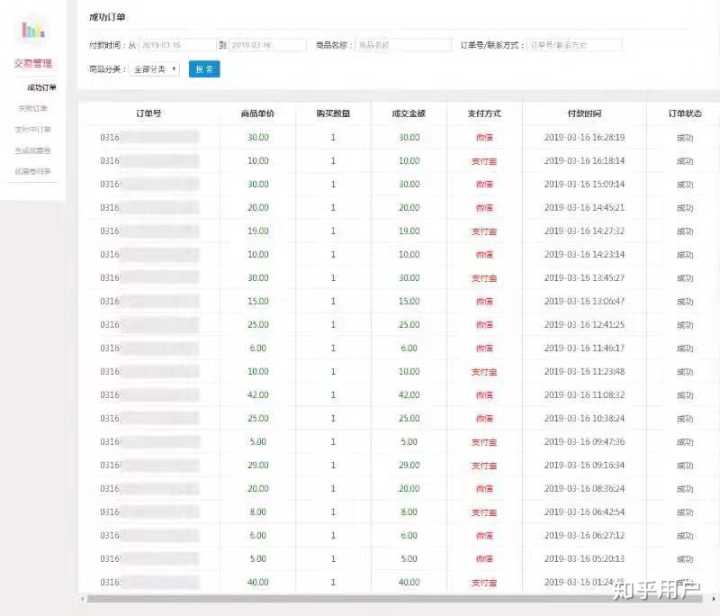Focus the 订单号/联系方式 input field
The height and width of the screenshot is (616, 720).
click(574, 45)
